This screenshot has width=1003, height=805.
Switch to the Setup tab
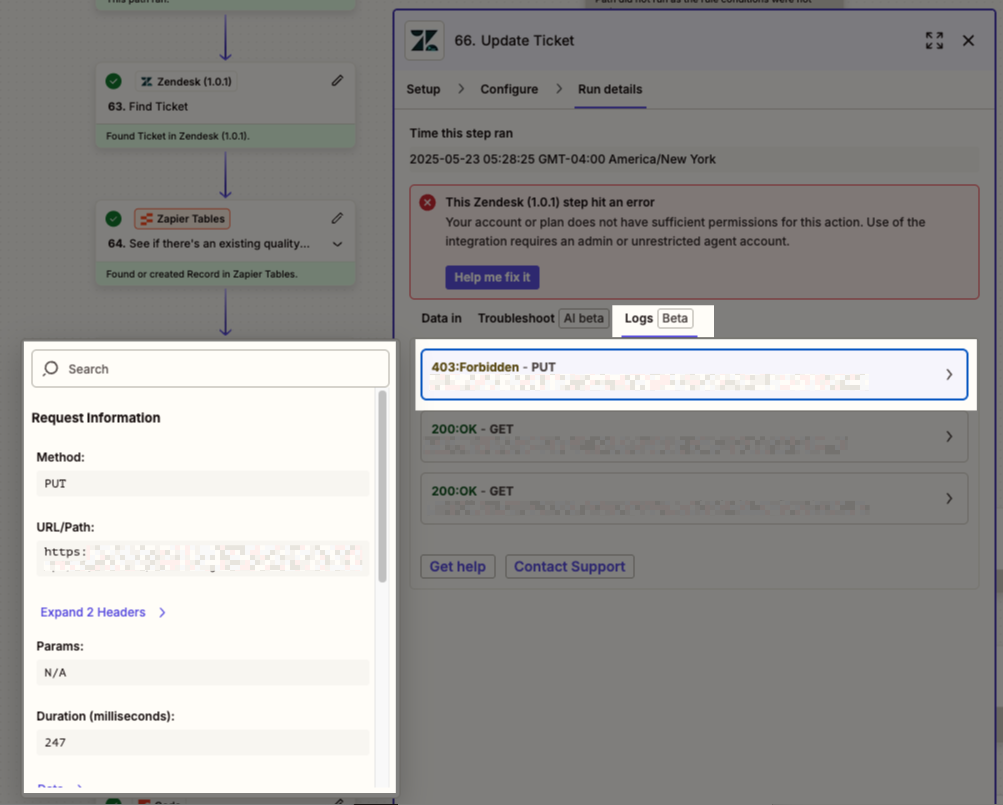[x=423, y=89]
